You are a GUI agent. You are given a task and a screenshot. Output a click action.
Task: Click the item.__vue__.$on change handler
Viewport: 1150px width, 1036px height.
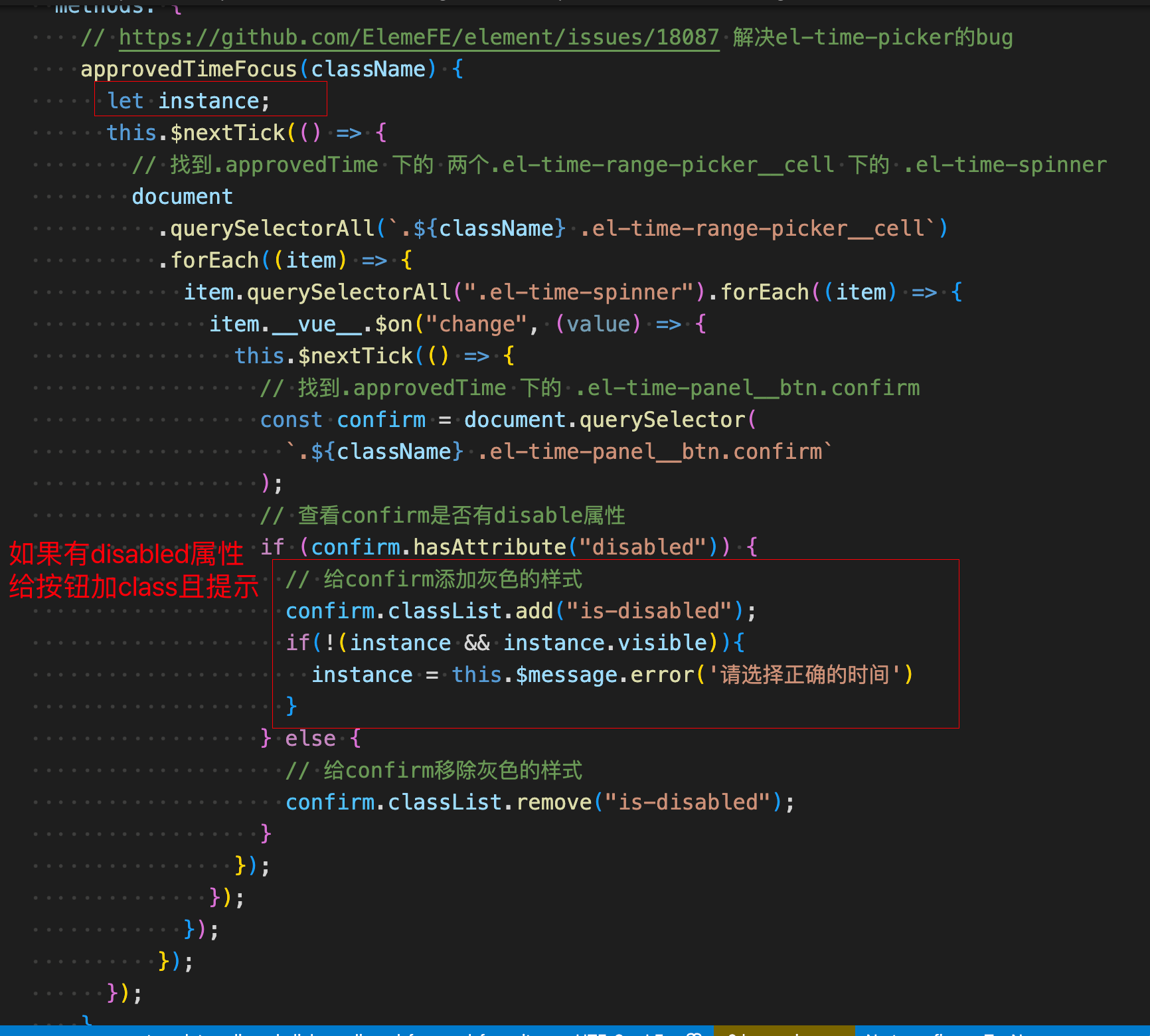point(372,323)
